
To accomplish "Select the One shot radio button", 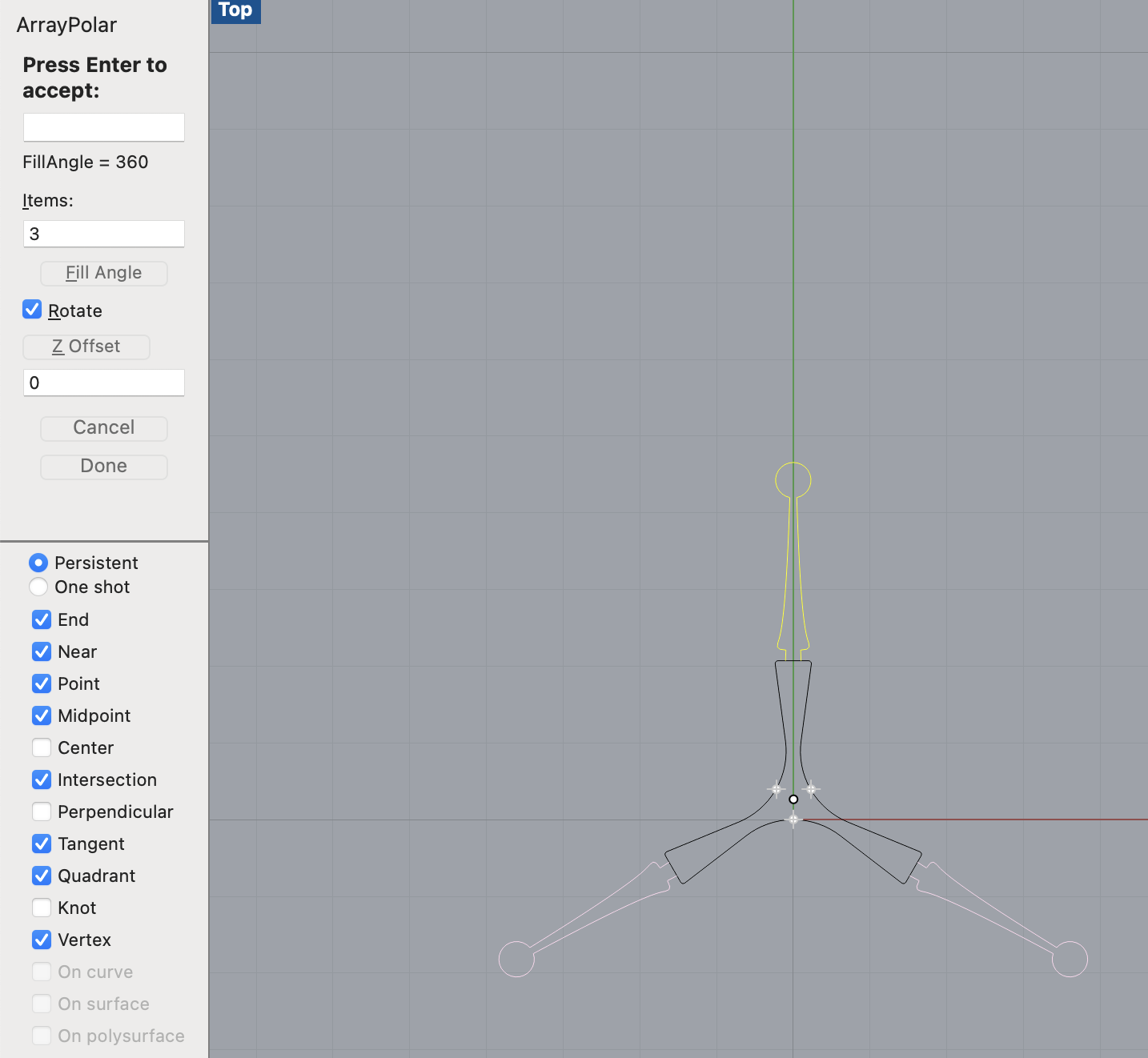I will click(x=38, y=587).
